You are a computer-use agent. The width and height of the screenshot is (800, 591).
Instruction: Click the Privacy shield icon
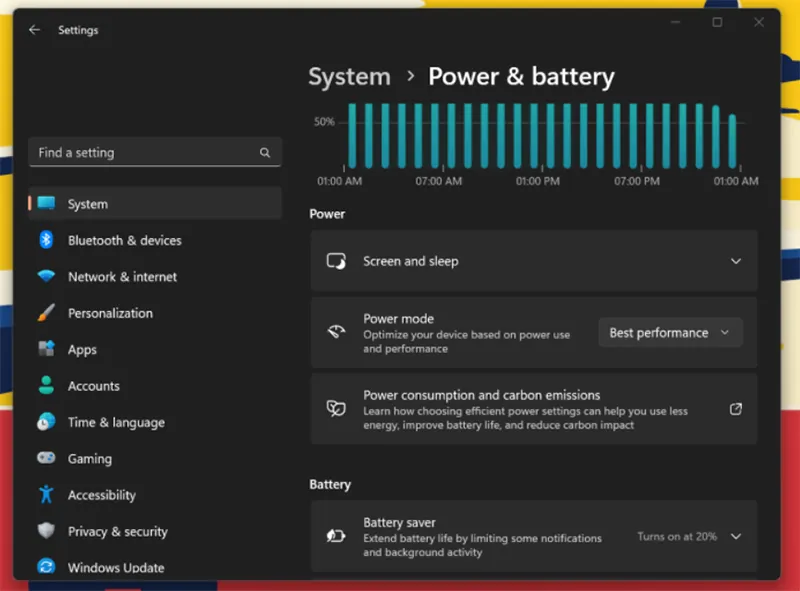click(x=46, y=531)
